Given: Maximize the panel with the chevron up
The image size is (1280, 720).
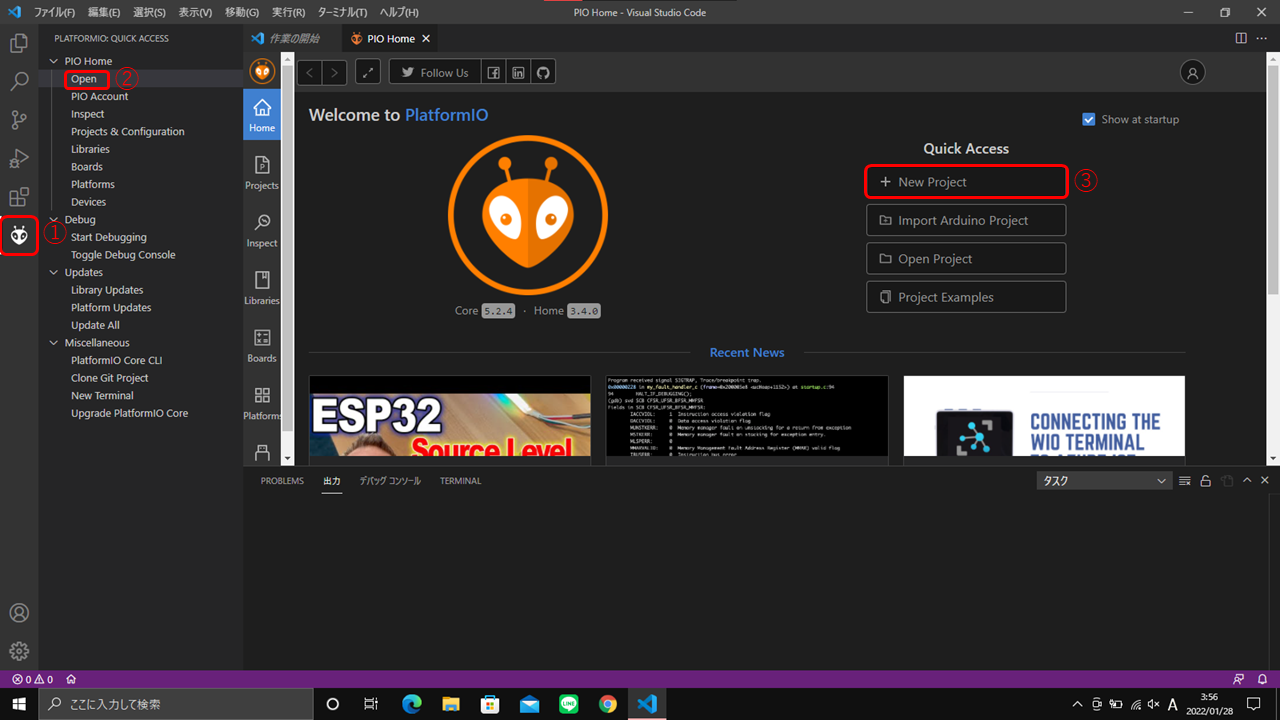Looking at the screenshot, I should [1247, 481].
